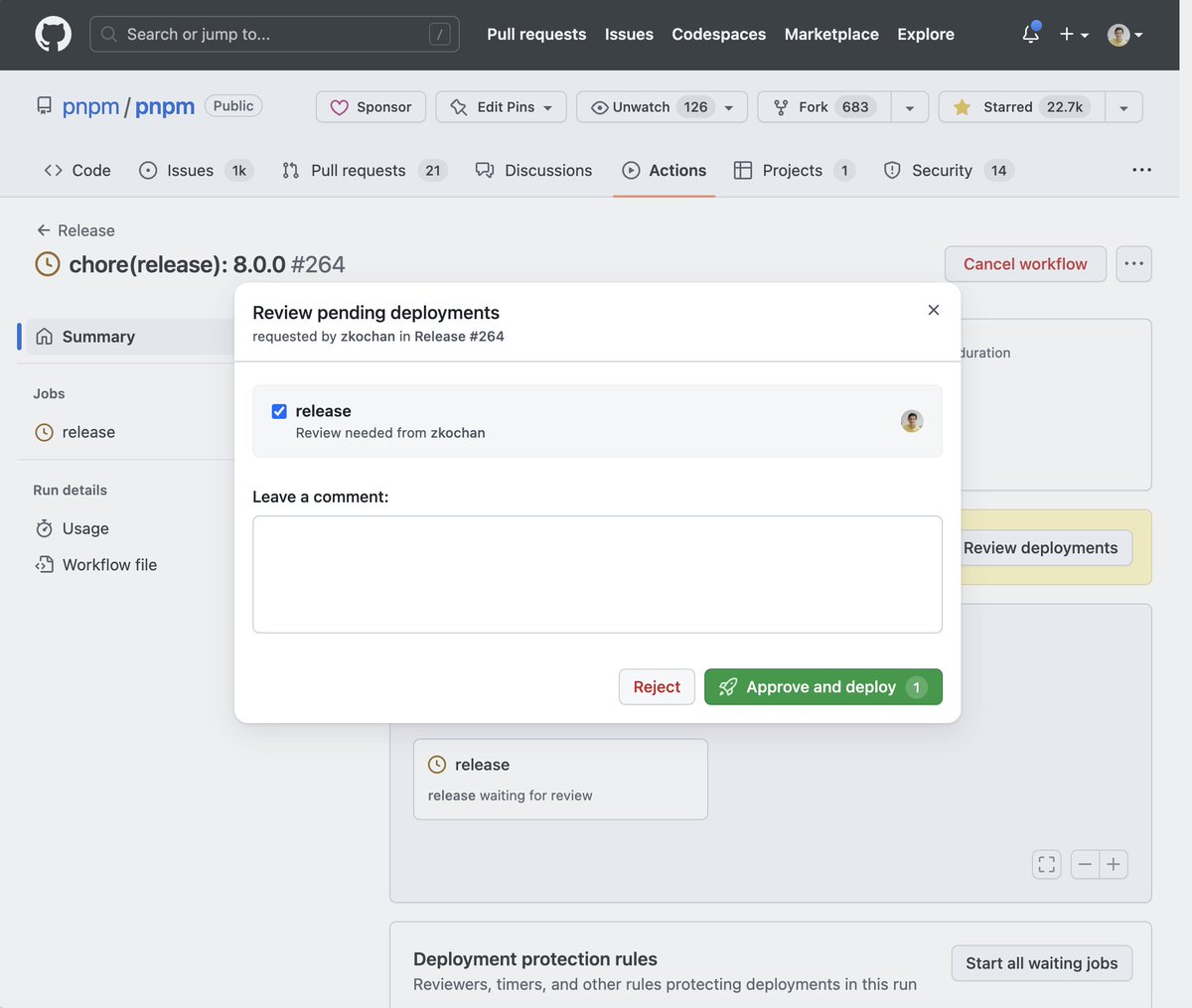Uncheck the release environment checkbox
The height and width of the screenshot is (1008, 1192).
279,411
